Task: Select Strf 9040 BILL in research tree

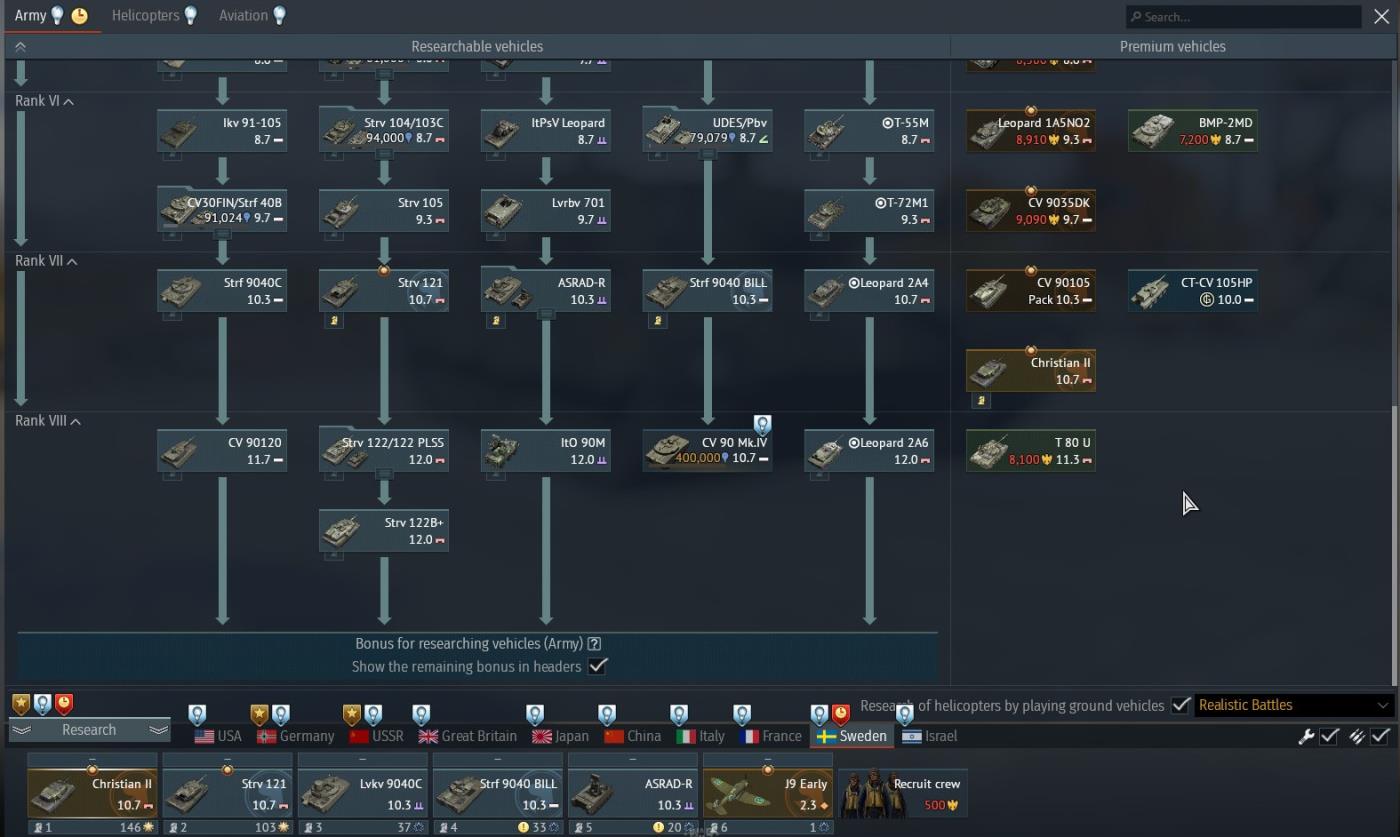Action: click(708, 291)
